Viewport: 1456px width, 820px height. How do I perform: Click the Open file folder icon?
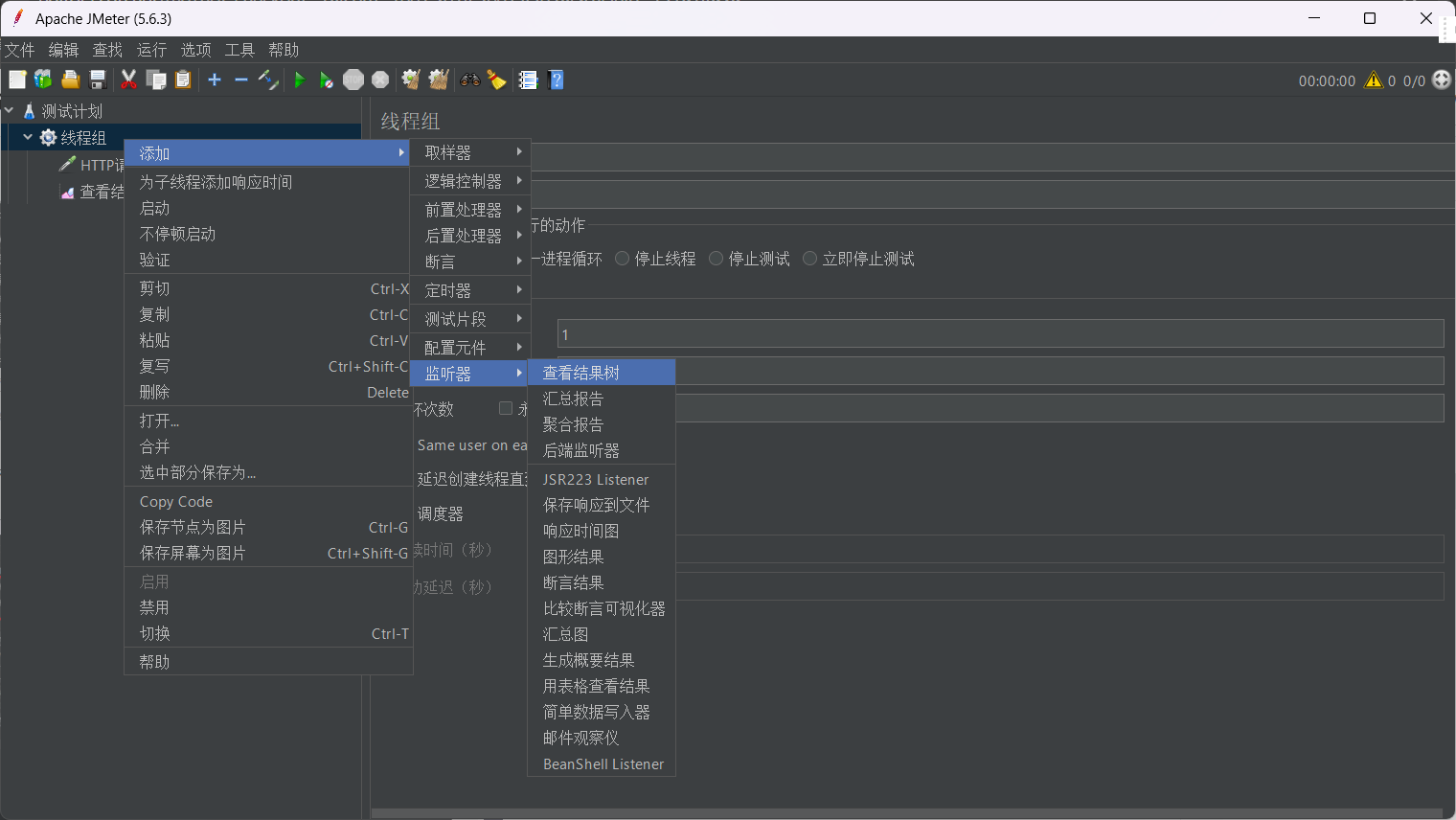coord(70,80)
